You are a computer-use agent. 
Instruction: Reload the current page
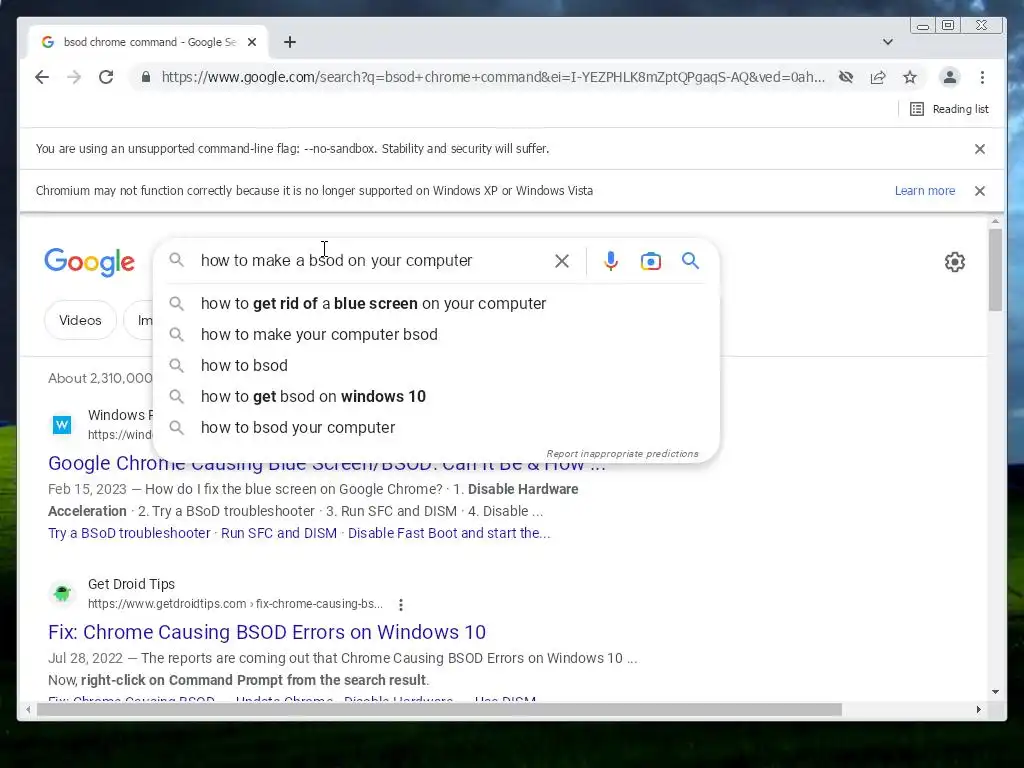[x=106, y=77]
